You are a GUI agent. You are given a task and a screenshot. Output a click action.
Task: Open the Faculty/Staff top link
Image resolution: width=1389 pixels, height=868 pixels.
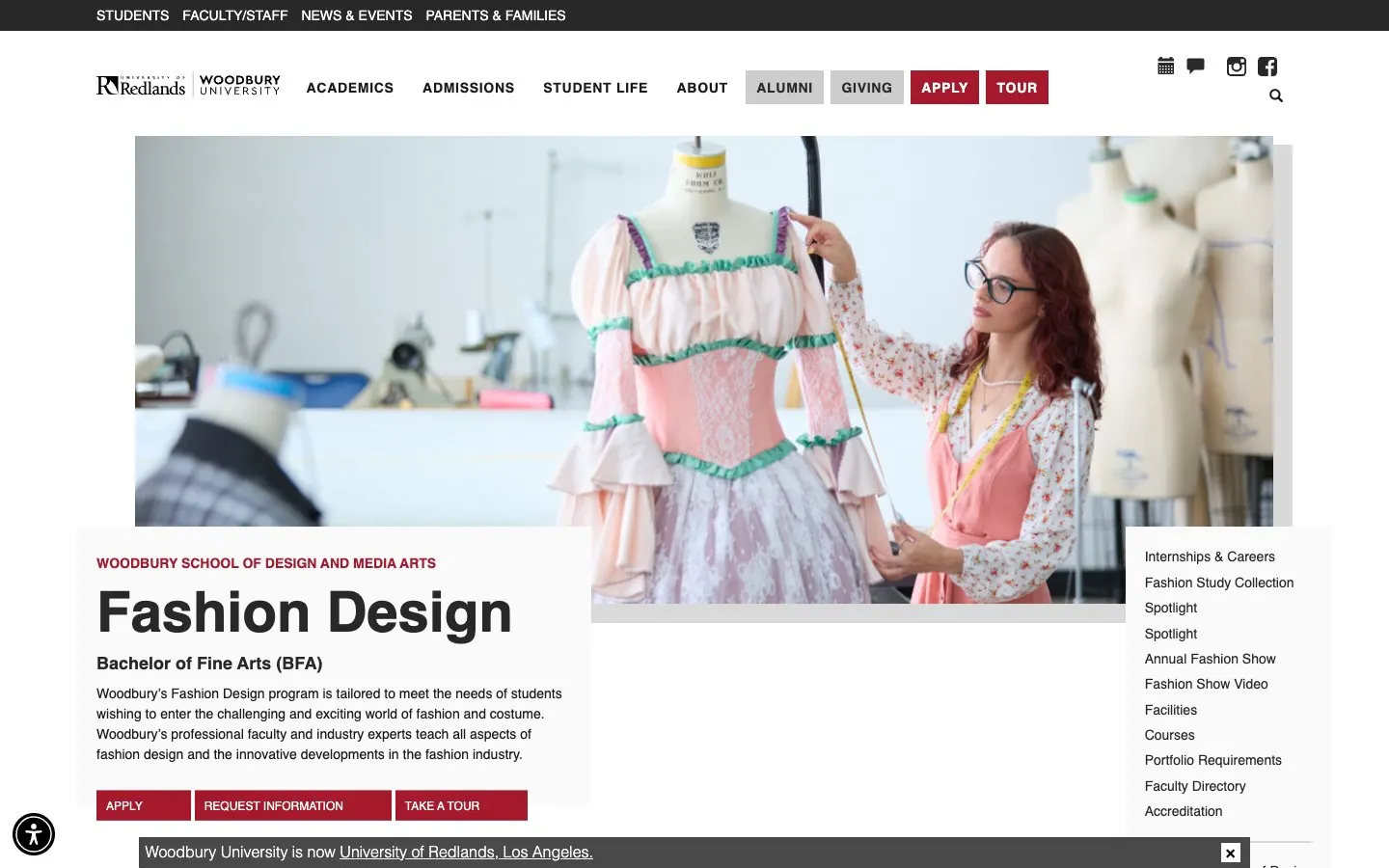point(234,15)
